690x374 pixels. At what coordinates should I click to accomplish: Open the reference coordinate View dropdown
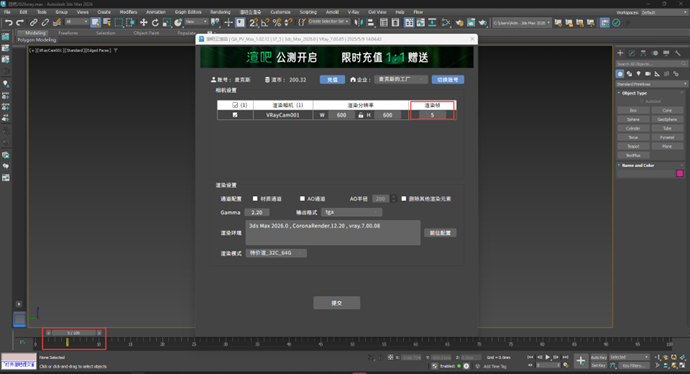[196, 22]
